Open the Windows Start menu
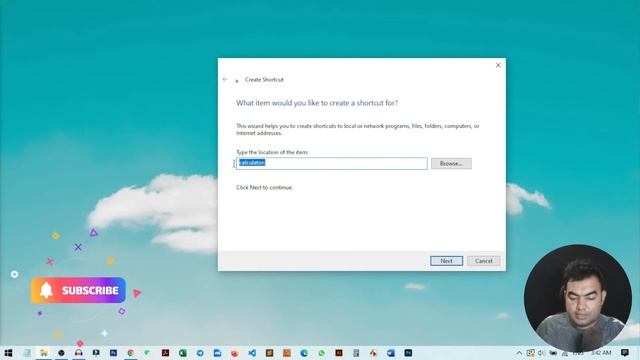This screenshot has width=640, height=360. tap(8, 353)
